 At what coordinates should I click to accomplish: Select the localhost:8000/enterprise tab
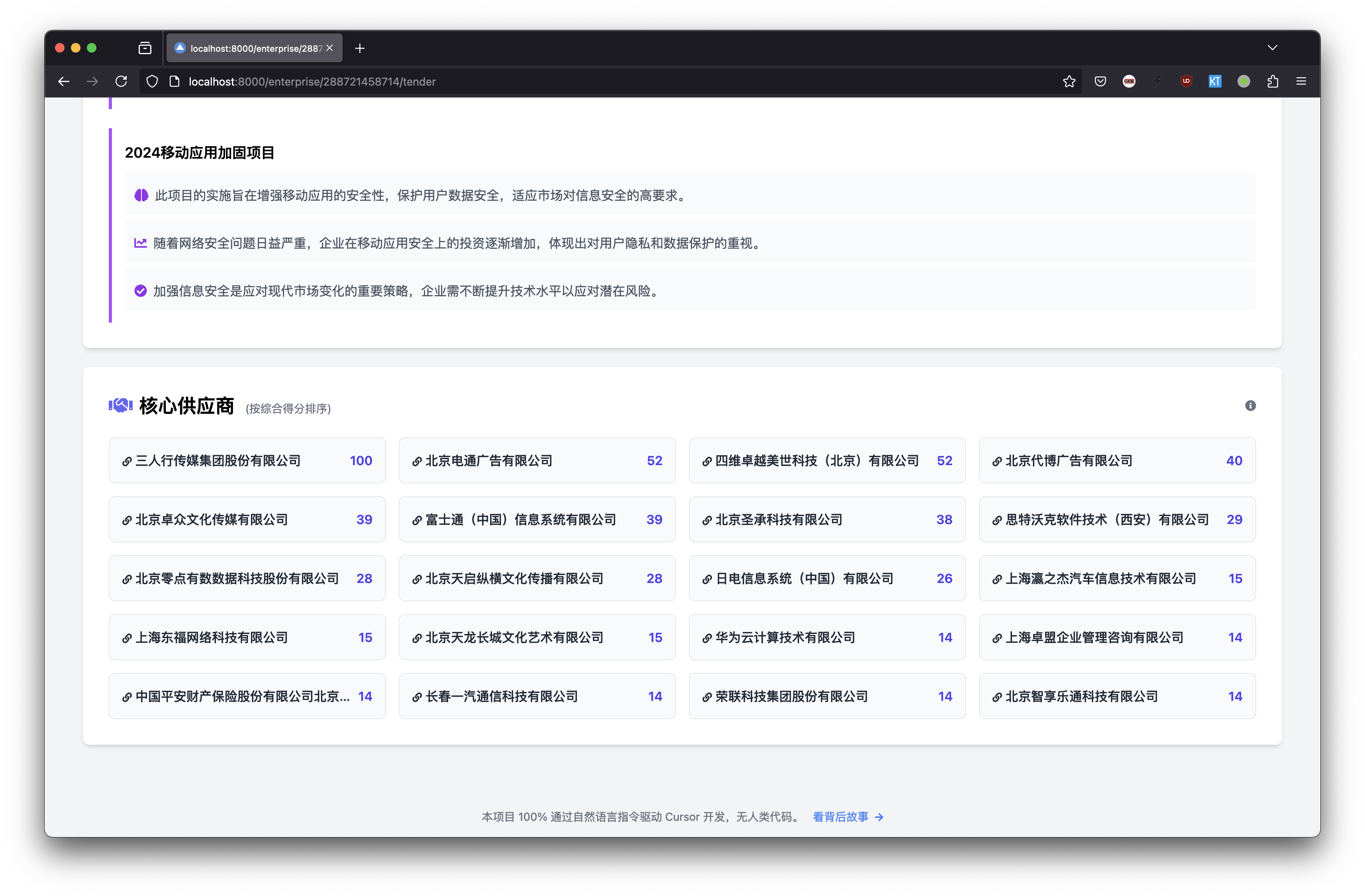coord(252,48)
